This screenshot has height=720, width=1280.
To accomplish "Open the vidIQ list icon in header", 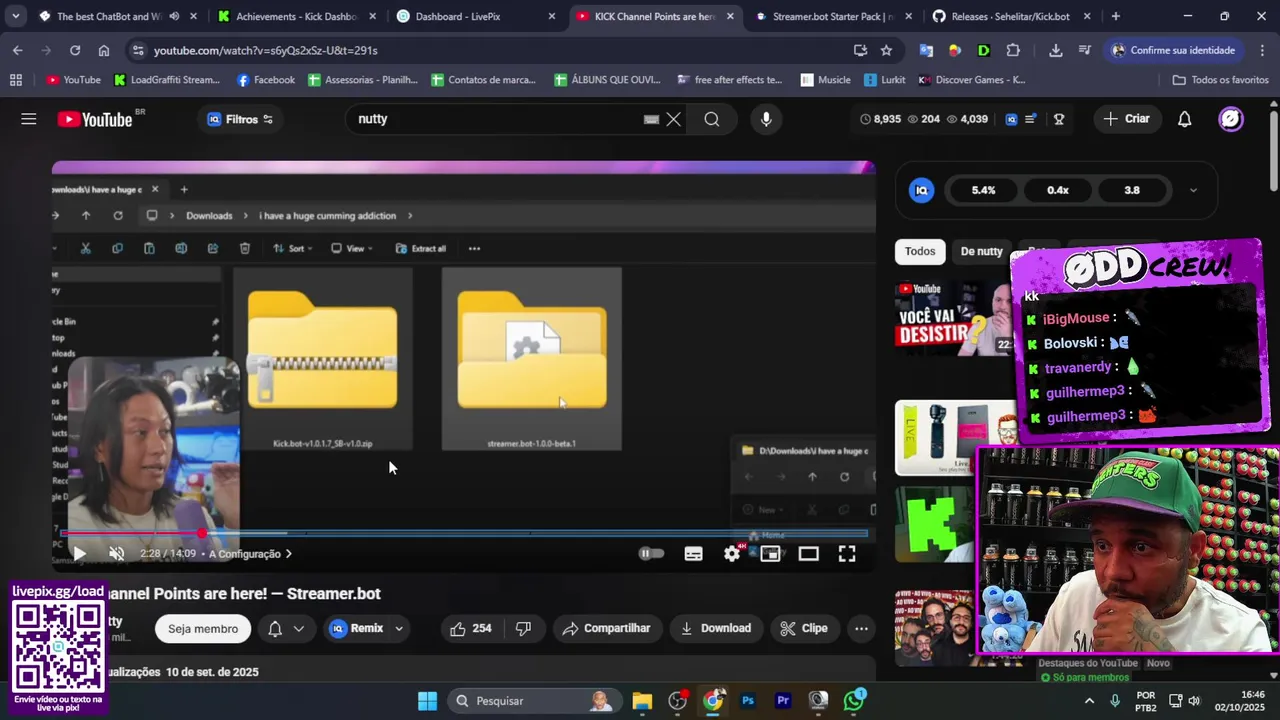I will tap(1031, 119).
